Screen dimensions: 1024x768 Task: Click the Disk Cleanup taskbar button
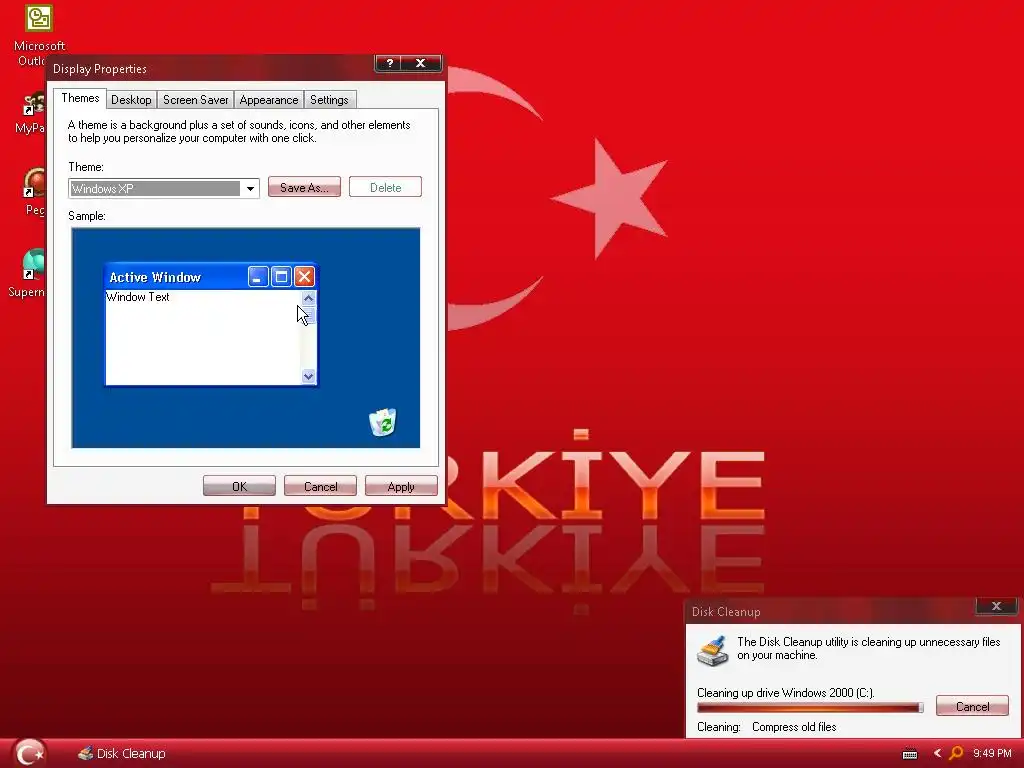coord(121,754)
